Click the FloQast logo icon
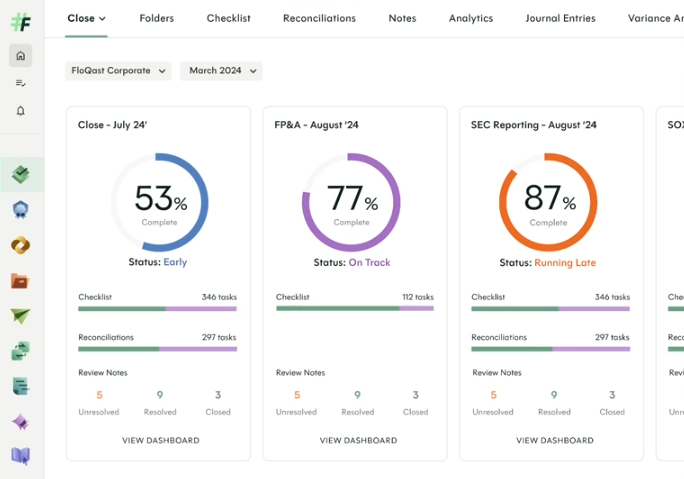The height and width of the screenshot is (479, 684). [20, 19]
